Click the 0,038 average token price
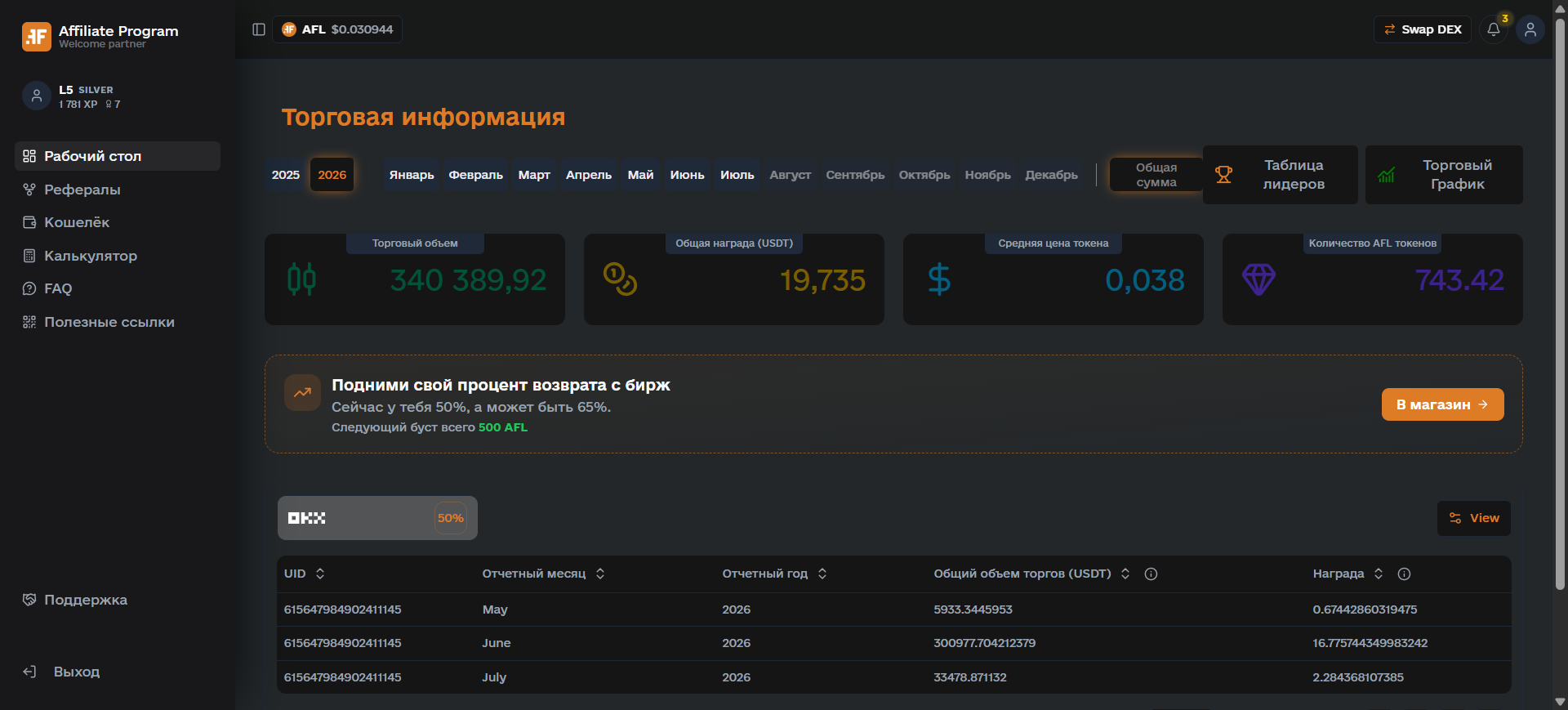 (x=1145, y=280)
